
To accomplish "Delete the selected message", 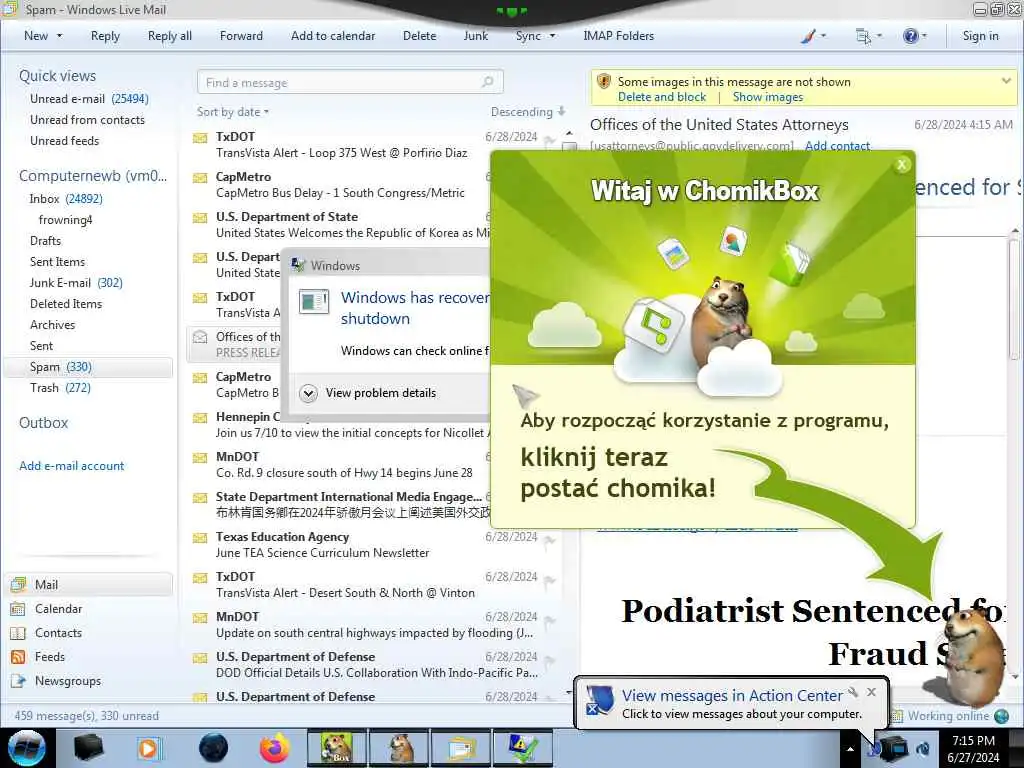I will pyautogui.click(x=419, y=36).
